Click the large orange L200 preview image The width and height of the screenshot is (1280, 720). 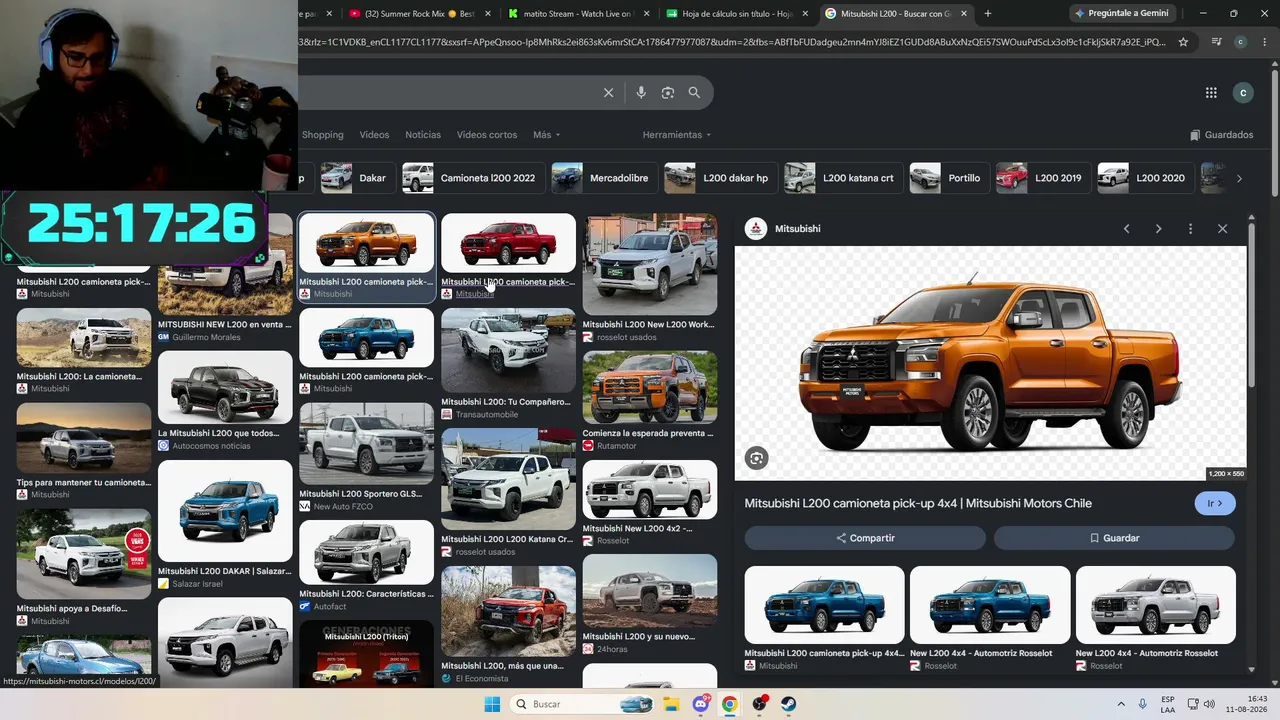pos(991,364)
